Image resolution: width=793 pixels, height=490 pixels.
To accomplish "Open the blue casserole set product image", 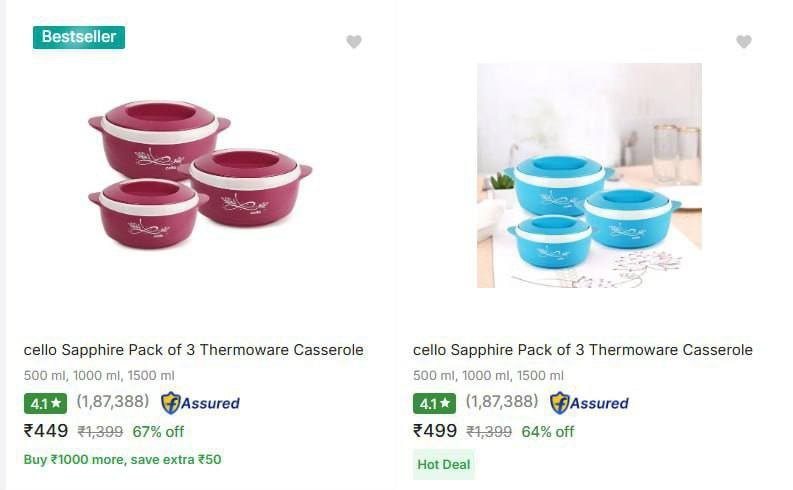I will (x=589, y=176).
